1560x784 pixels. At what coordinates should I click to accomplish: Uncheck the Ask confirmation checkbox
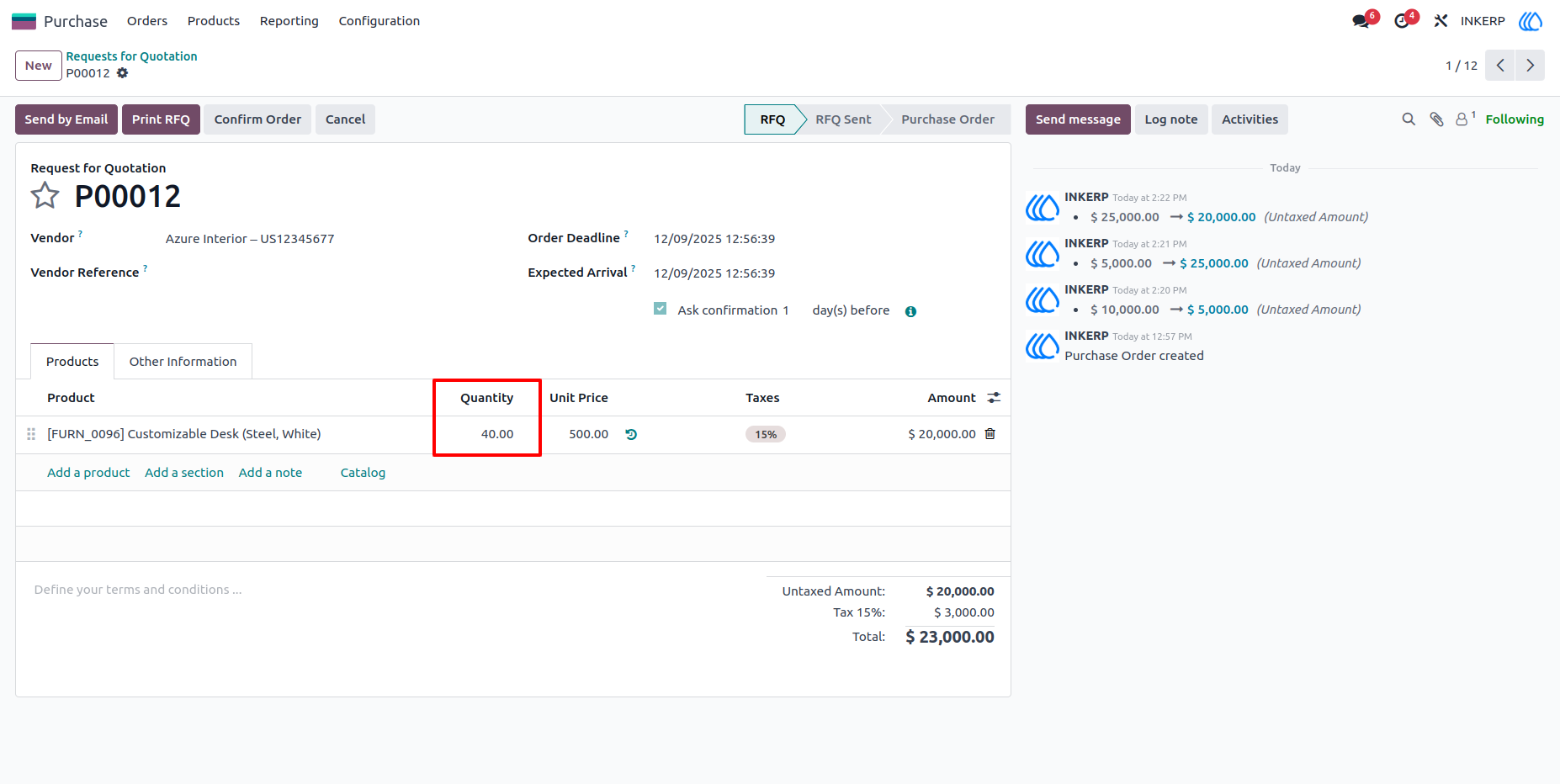coord(661,309)
